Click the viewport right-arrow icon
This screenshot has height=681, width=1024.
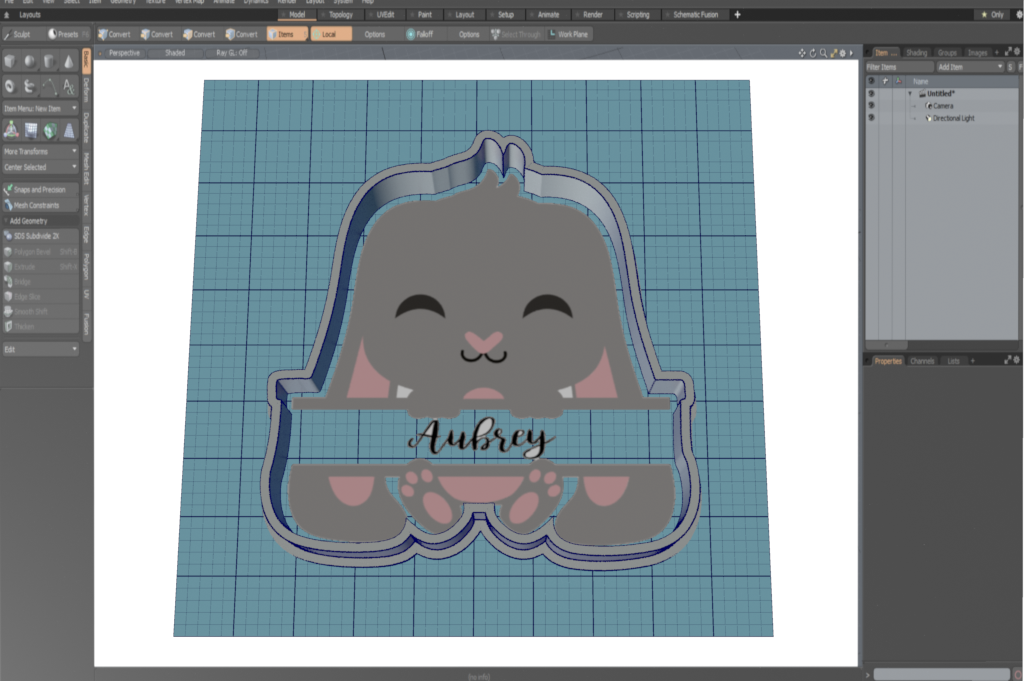point(851,53)
